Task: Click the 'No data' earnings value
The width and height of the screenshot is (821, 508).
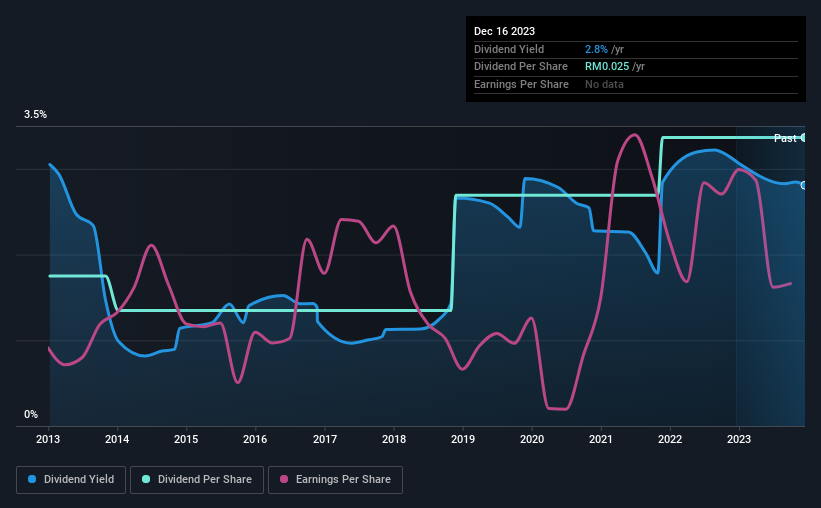Action: tap(604, 84)
